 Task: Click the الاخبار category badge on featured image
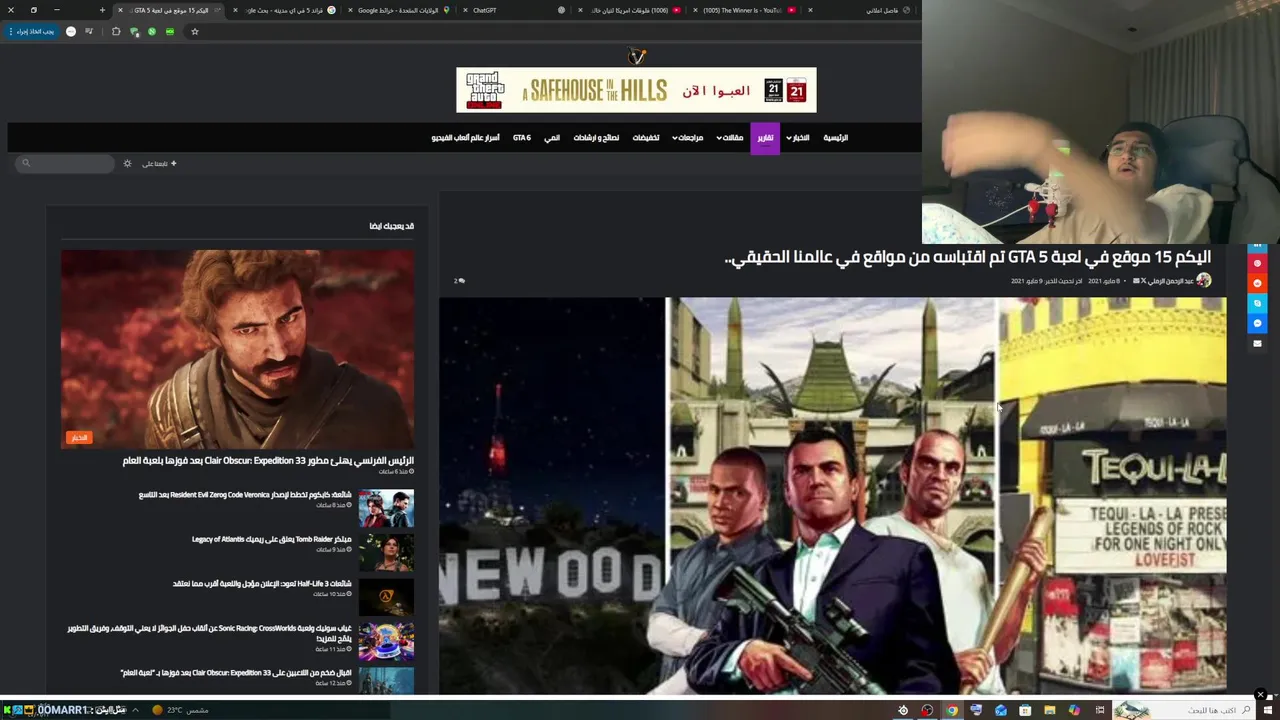point(79,437)
